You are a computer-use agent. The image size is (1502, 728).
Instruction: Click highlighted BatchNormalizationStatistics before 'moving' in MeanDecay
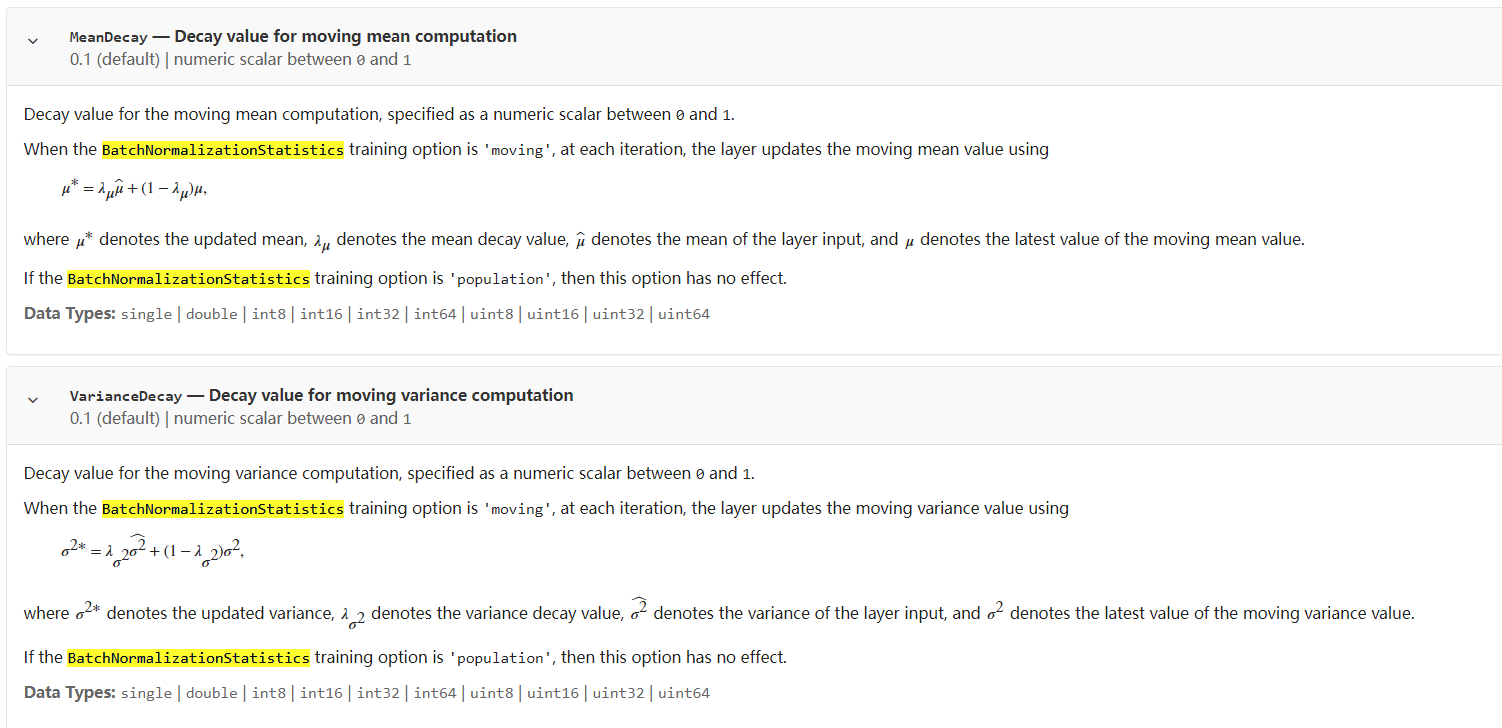pos(223,150)
